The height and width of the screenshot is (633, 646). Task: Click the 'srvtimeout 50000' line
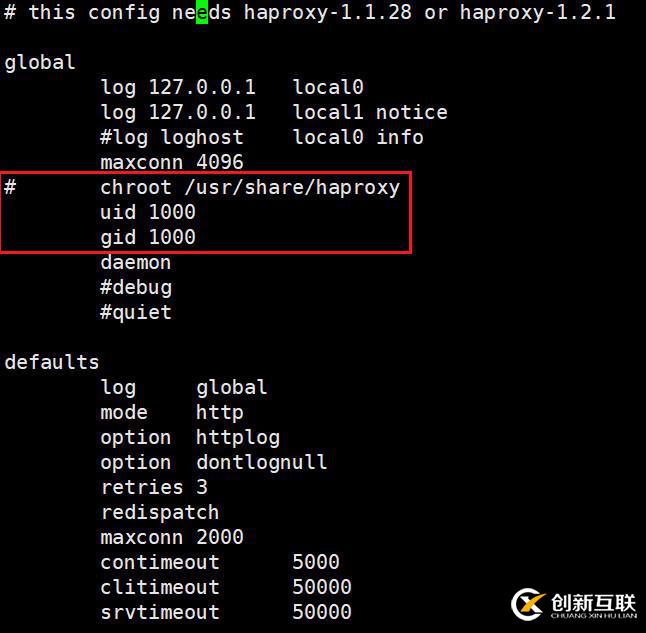pyautogui.click(x=226, y=612)
